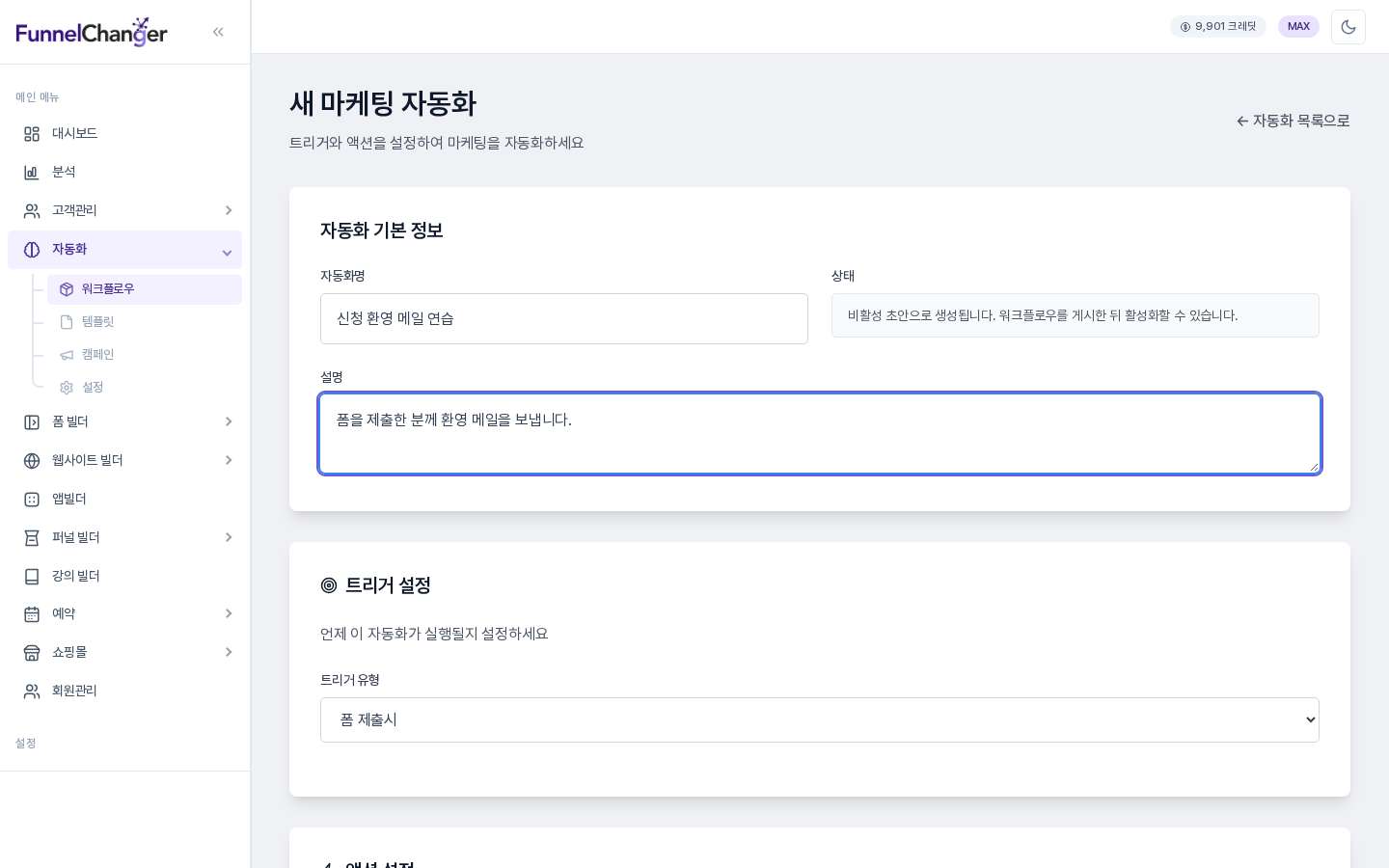Open 분석 menu item
This screenshot has width=1389, height=868.
coord(124,173)
